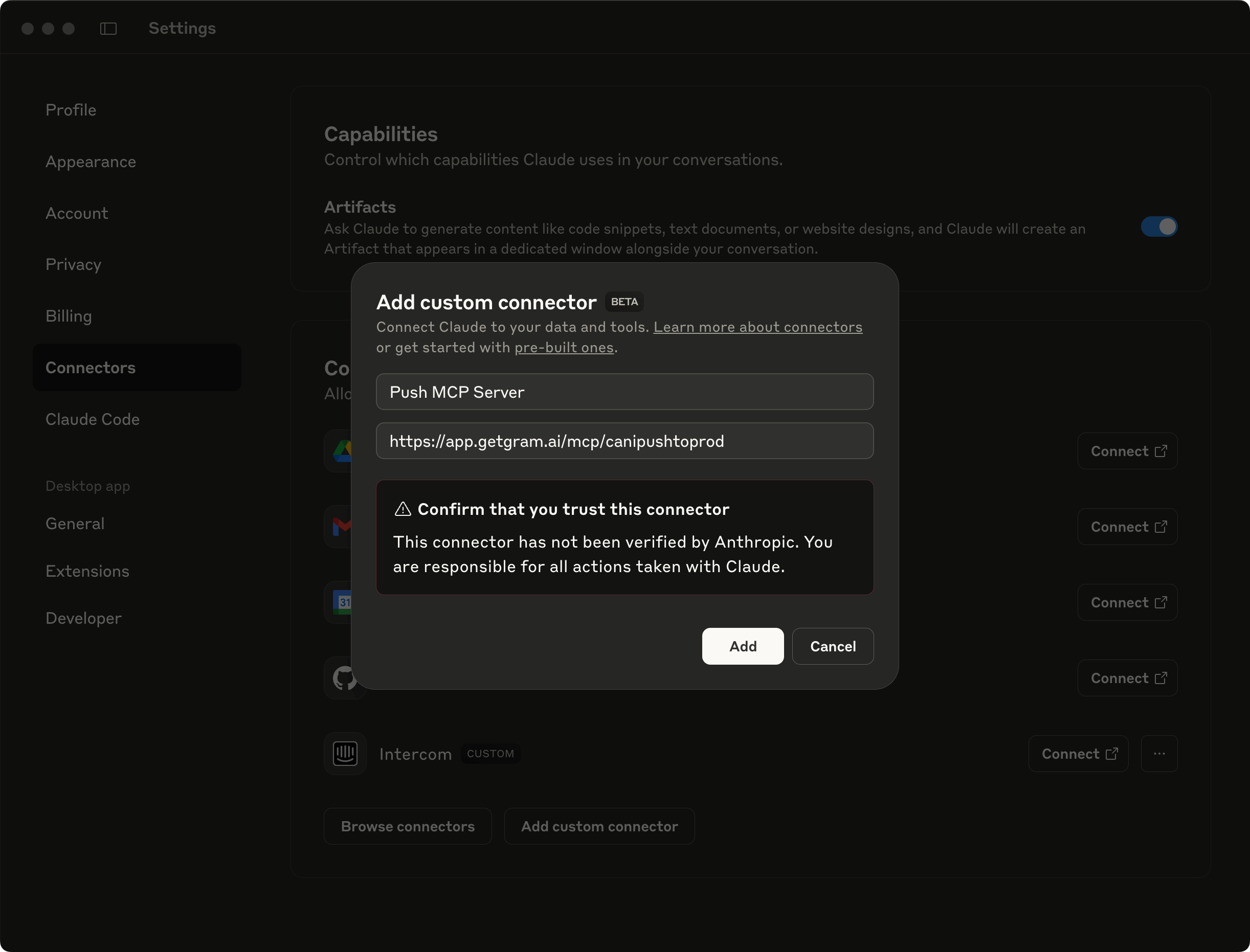
Task: Connect the Gmail connector
Action: (1128, 527)
